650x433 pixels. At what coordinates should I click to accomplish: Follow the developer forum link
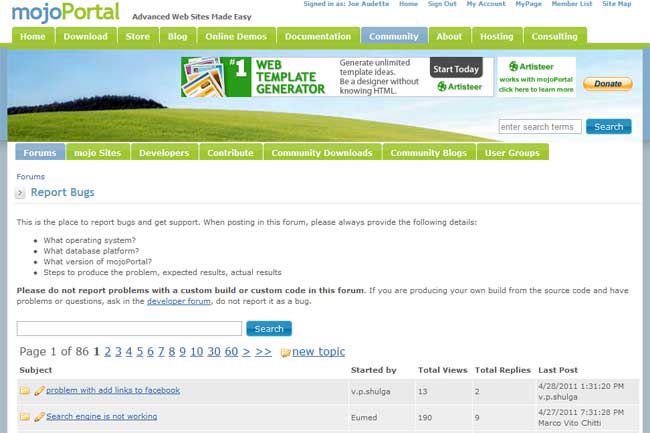(x=179, y=303)
